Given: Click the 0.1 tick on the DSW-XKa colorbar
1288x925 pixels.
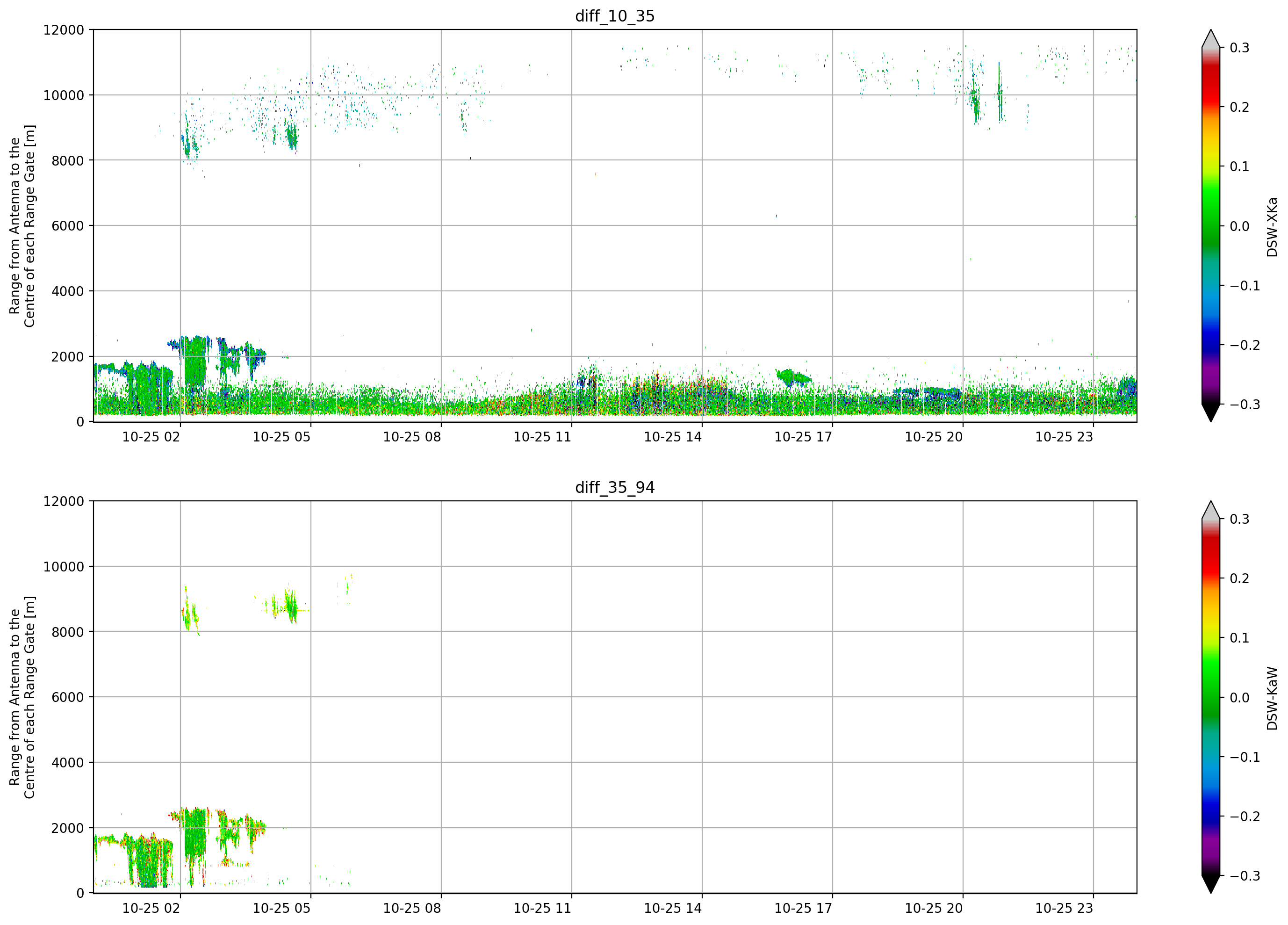Looking at the screenshot, I should point(1240,167).
